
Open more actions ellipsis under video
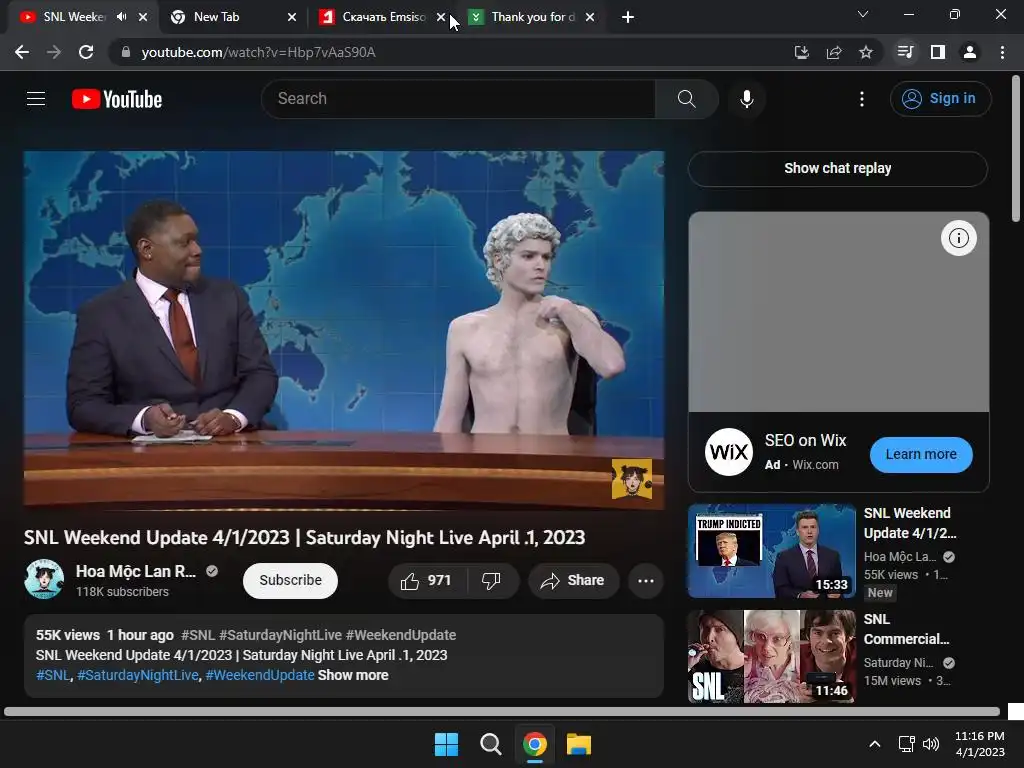646,581
